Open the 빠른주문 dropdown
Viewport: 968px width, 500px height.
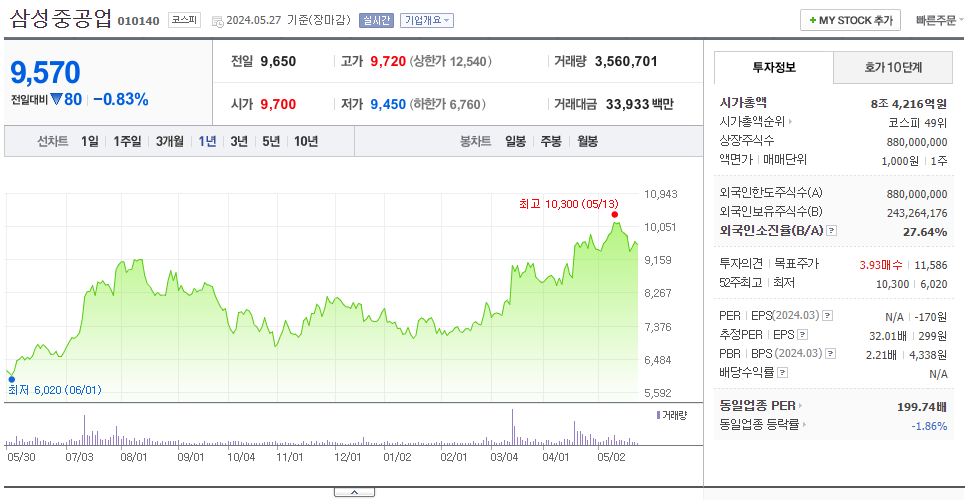point(940,20)
